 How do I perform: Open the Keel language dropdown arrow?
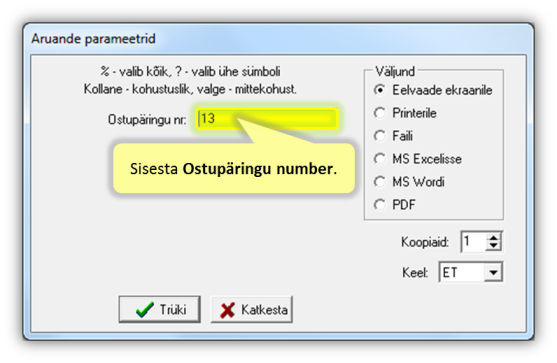[x=493, y=272]
